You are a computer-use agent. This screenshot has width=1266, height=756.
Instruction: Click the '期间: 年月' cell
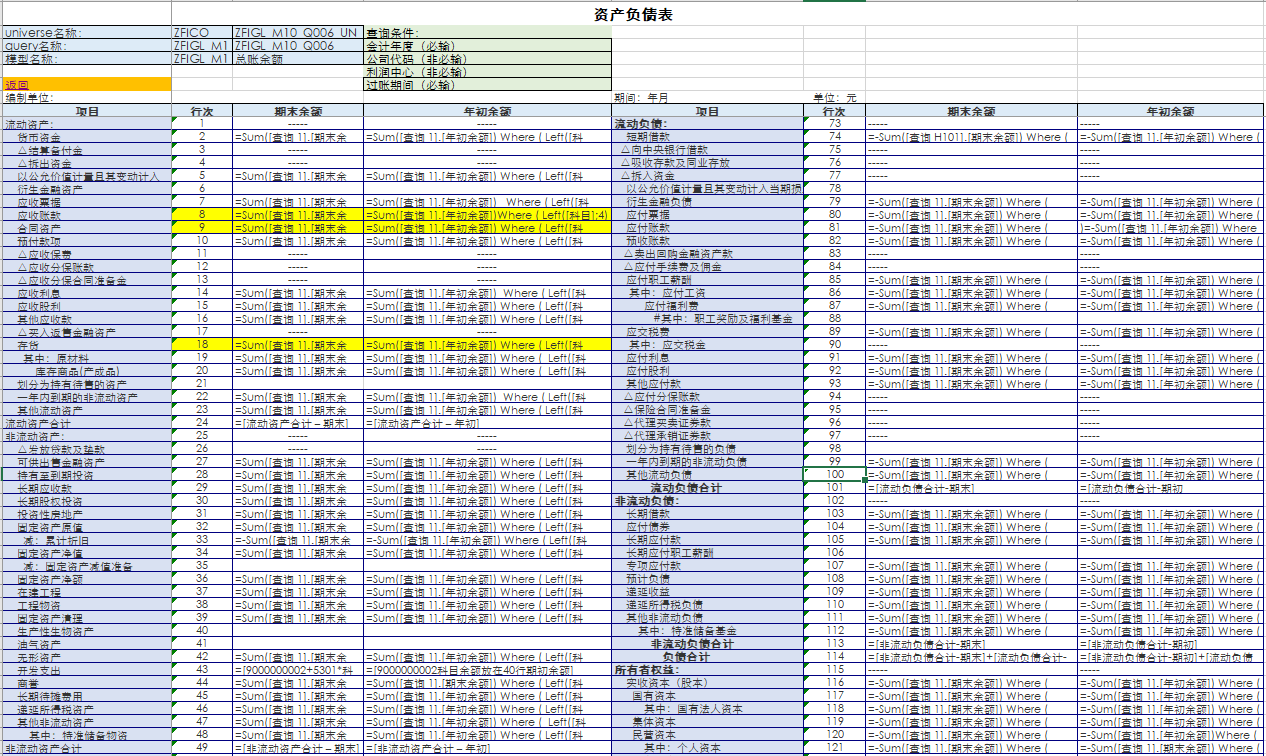click(708, 98)
